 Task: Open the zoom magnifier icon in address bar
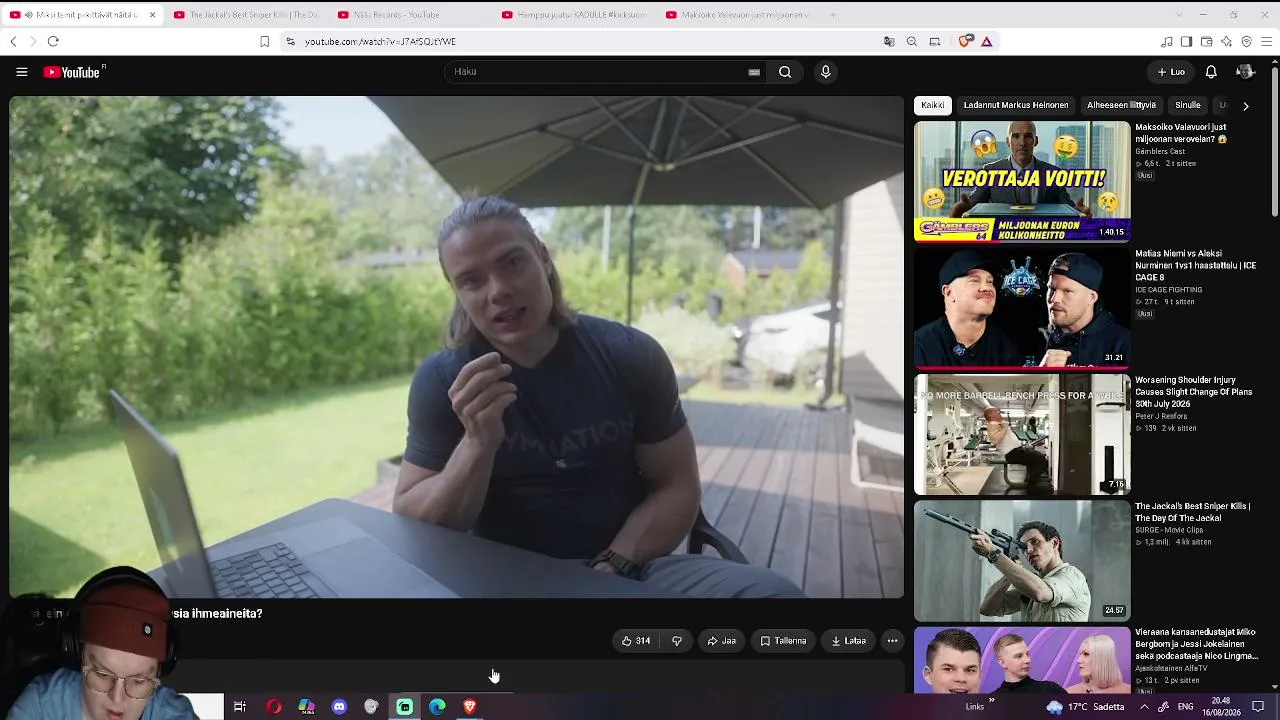click(x=912, y=42)
